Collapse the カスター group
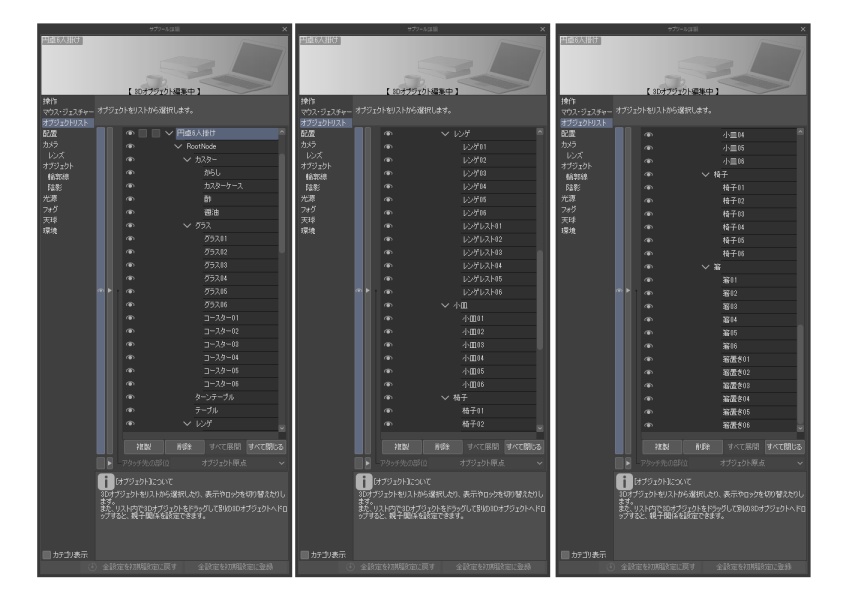 click(x=187, y=160)
